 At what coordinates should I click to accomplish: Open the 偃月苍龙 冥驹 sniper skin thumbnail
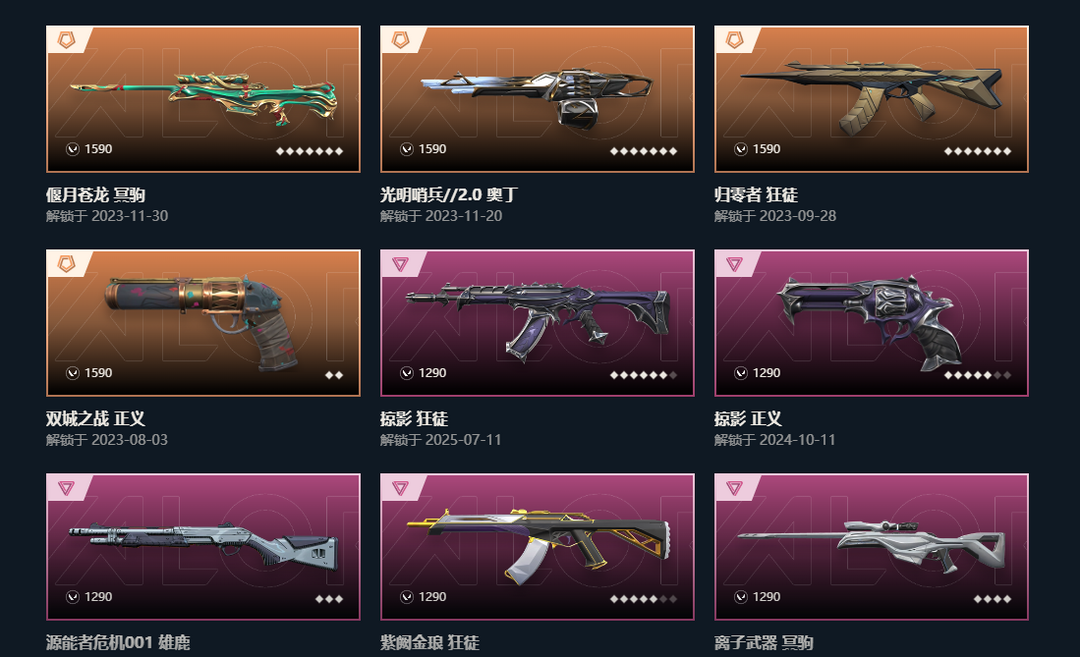(203, 98)
